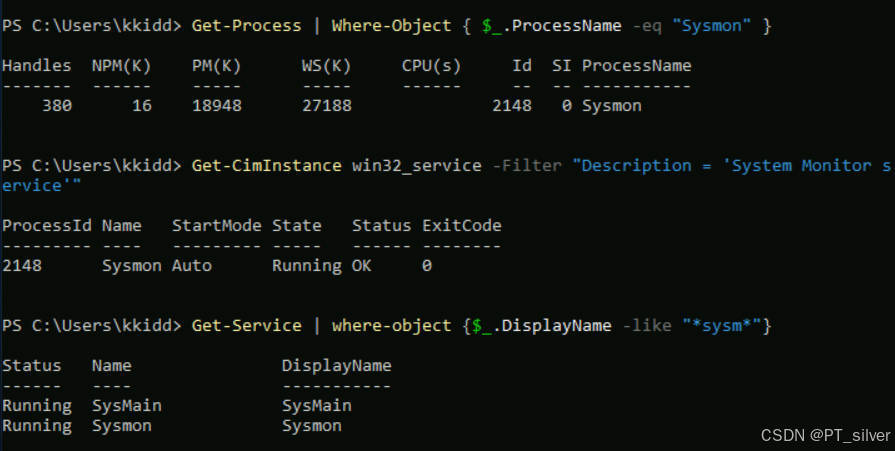Image resolution: width=895 pixels, height=451 pixels.
Task: Click the WS(K) value 27188
Action: [326, 106]
